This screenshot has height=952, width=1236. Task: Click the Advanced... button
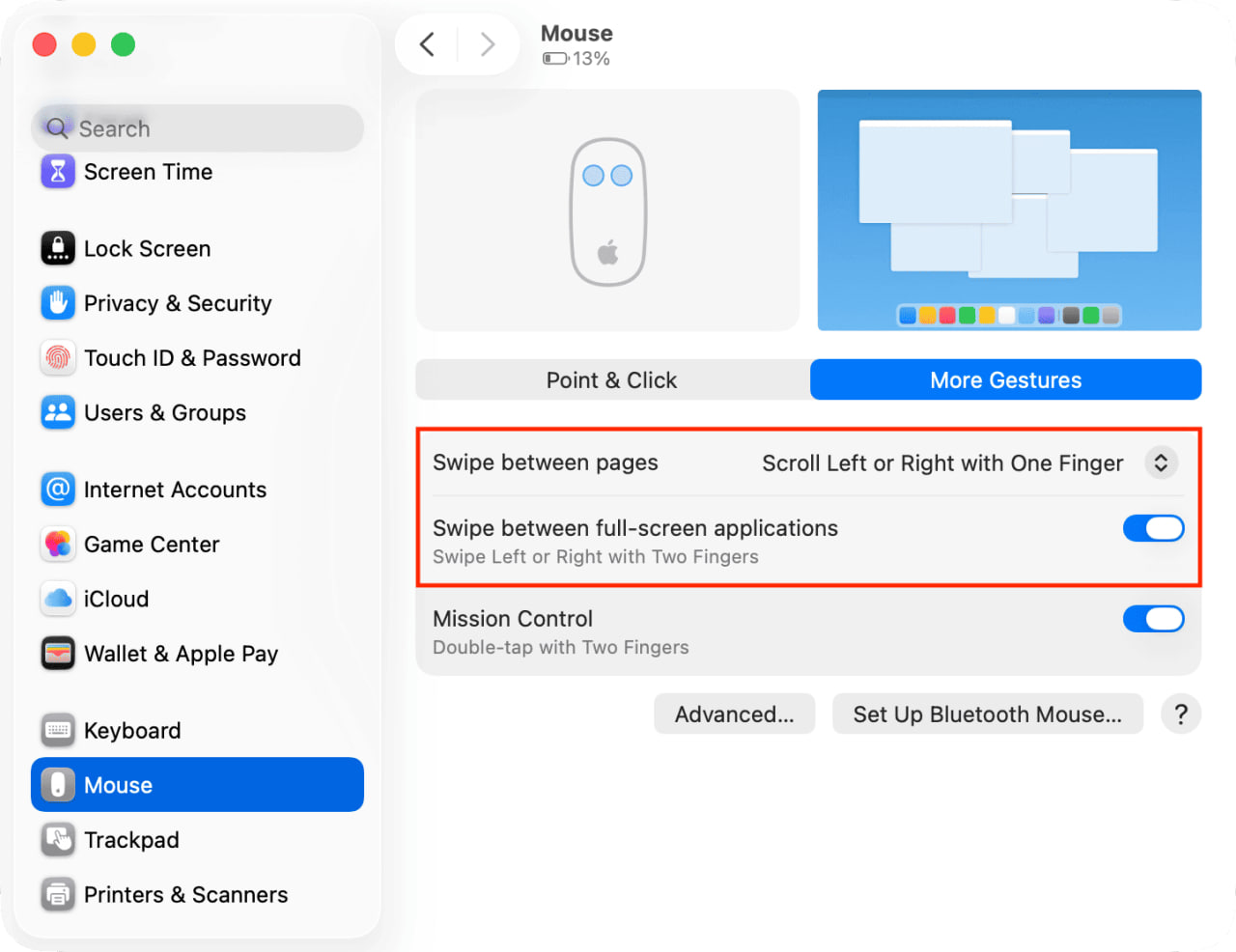click(734, 714)
